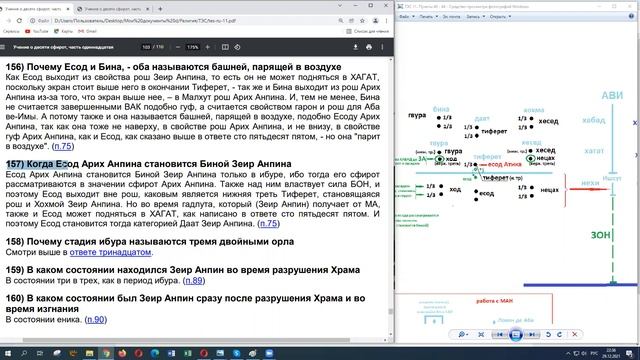Open the 'ответе тринадцатом' link
Screen dimensions: 640x360
[x=110, y=252]
